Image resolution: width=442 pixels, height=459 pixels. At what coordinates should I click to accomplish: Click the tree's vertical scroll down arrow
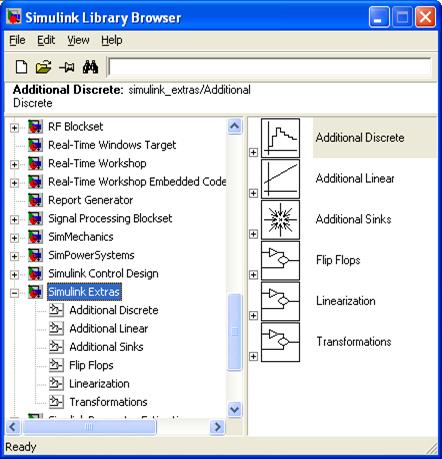[x=235, y=409]
